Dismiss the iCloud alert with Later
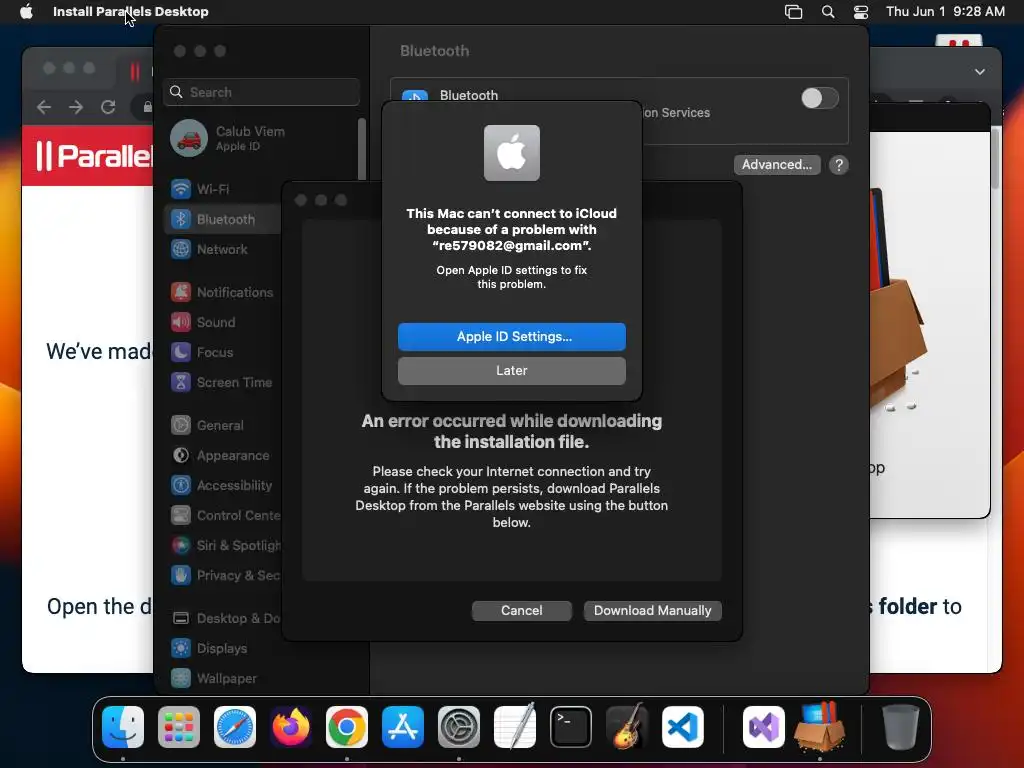 pos(511,370)
